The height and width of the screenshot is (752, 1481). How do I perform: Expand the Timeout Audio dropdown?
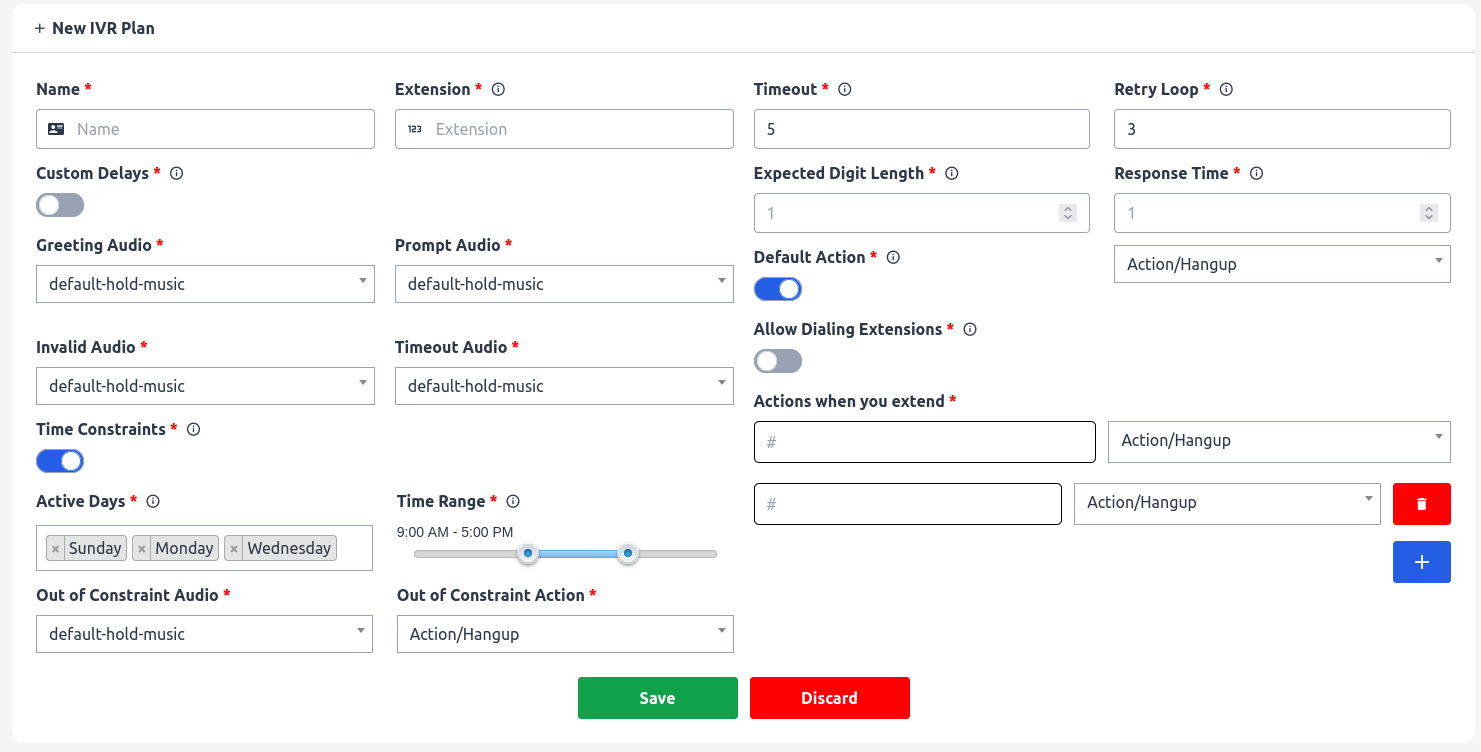(x=564, y=386)
